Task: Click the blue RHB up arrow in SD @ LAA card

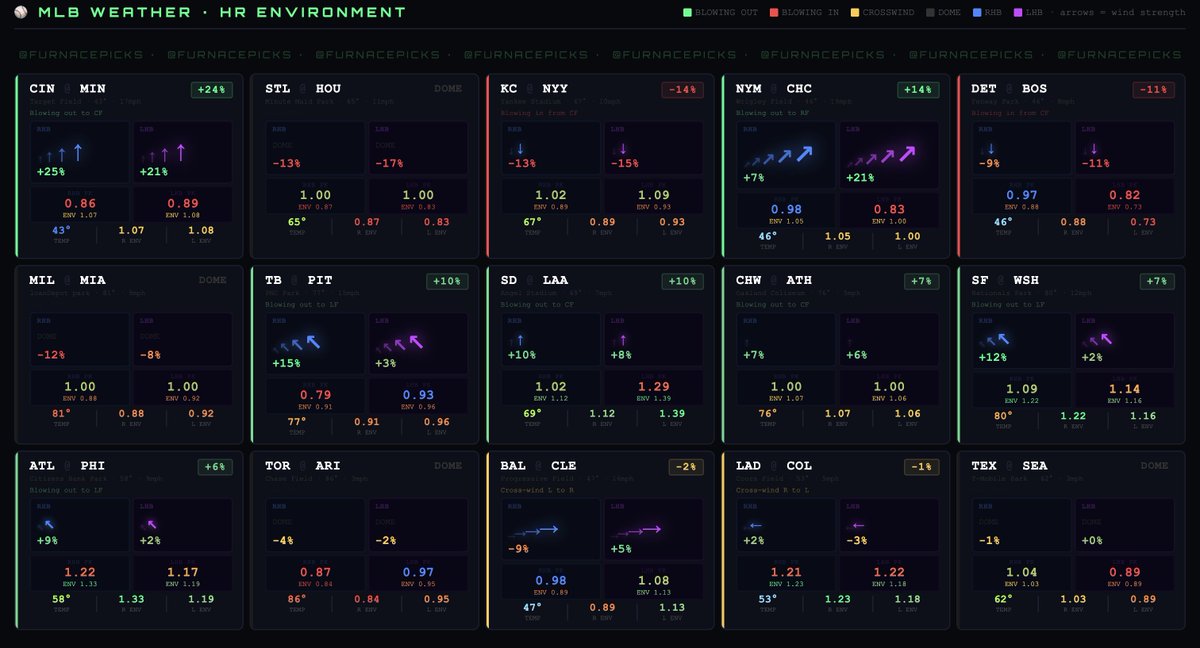Action: [x=521, y=341]
